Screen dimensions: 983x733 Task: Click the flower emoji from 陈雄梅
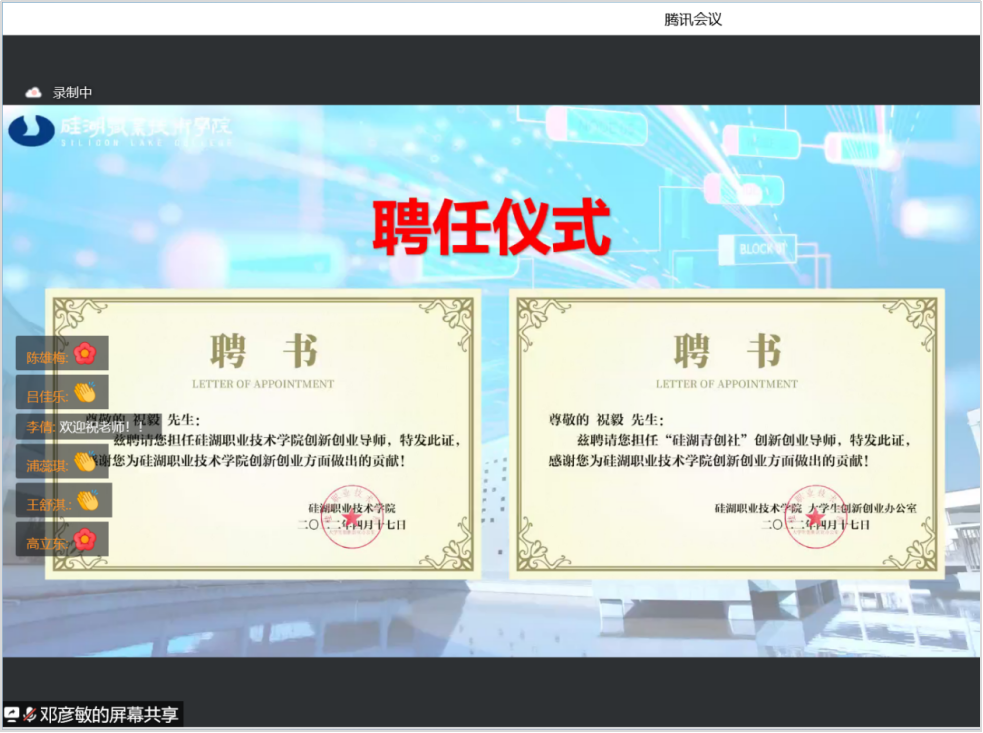coord(85,353)
